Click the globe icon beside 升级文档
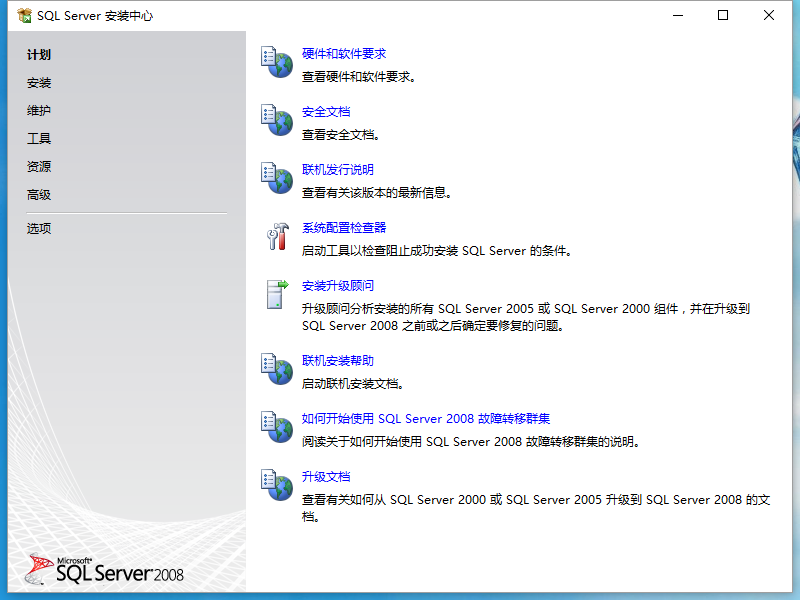Screen dimensions: 800x600 click(x=277, y=485)
